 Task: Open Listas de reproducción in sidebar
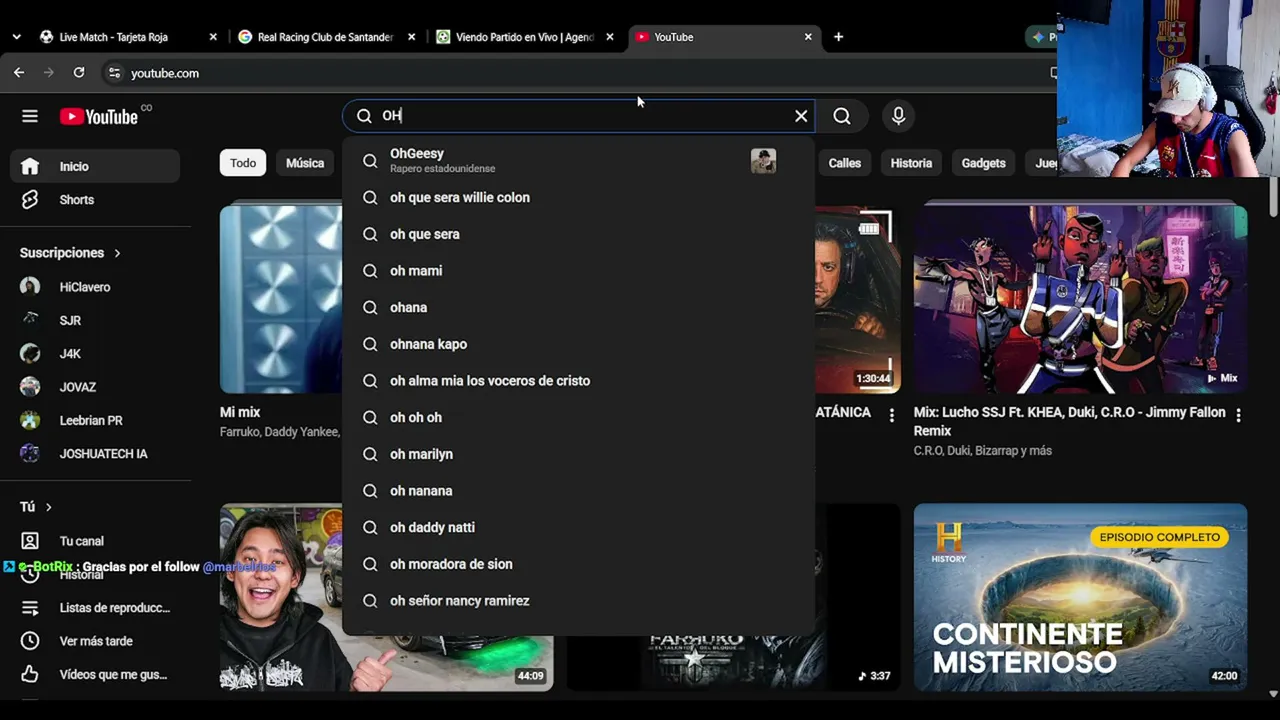tap(95, 608)
